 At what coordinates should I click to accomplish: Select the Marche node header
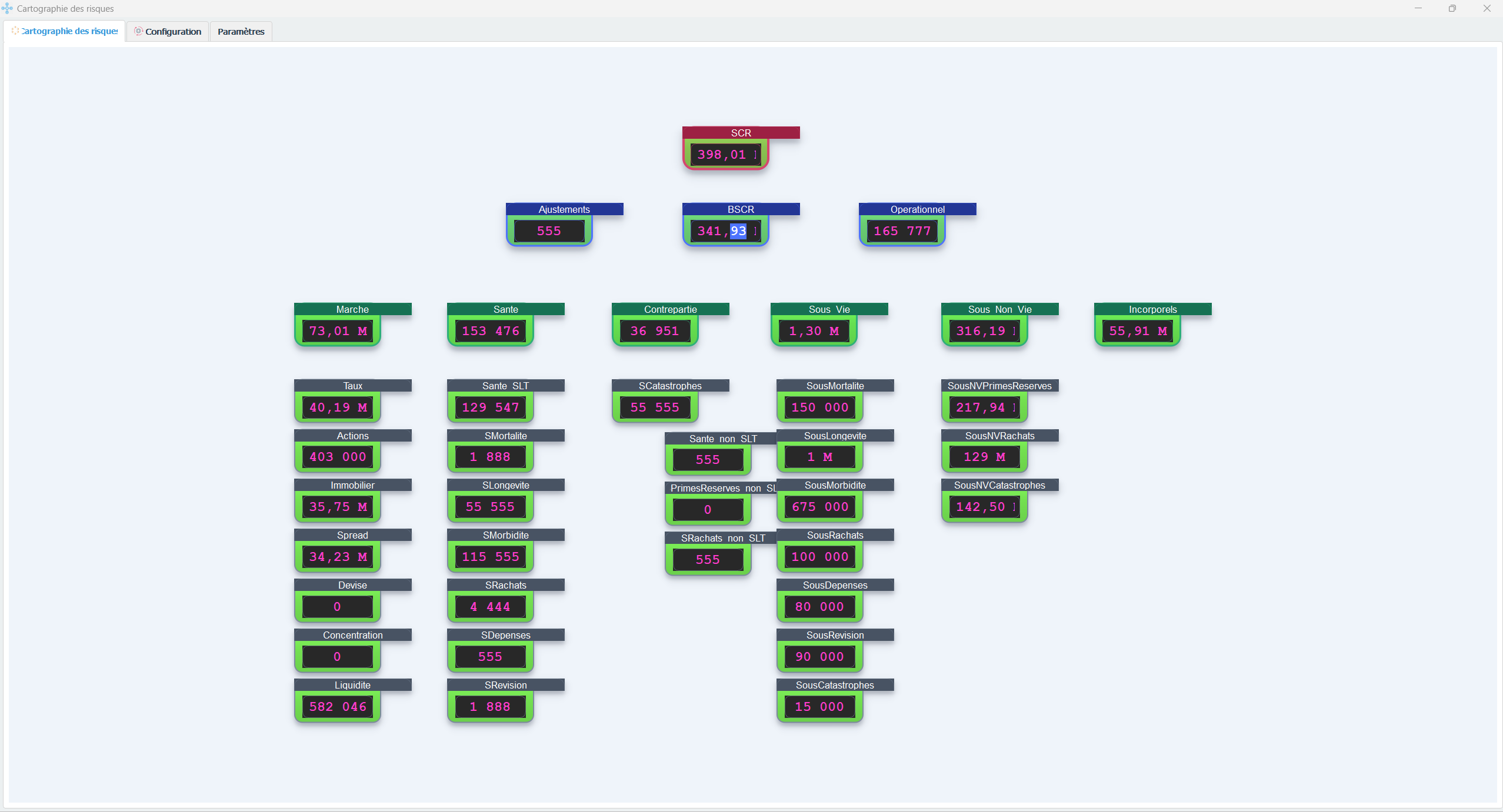point(353,309)
